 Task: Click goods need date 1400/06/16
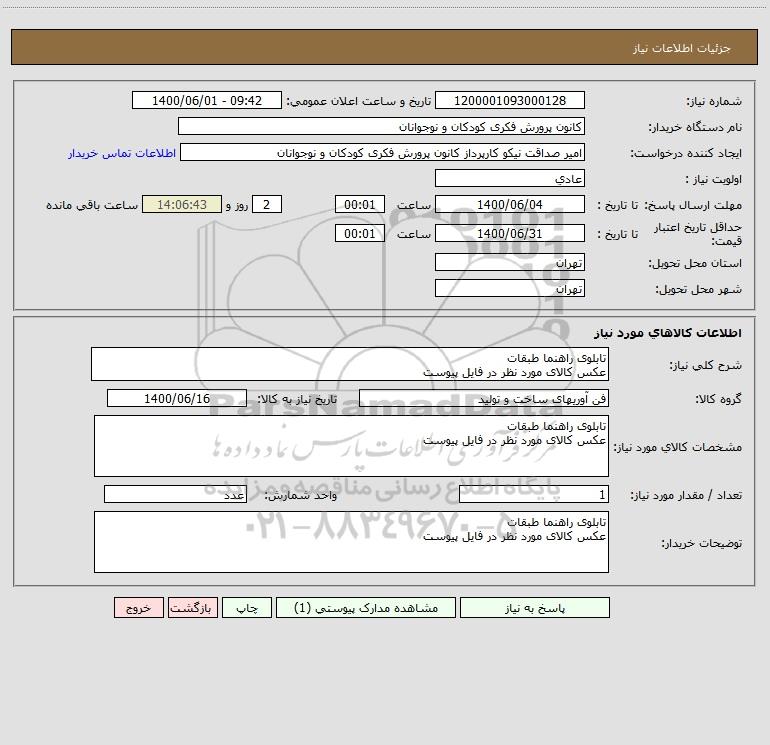(177, 398)
